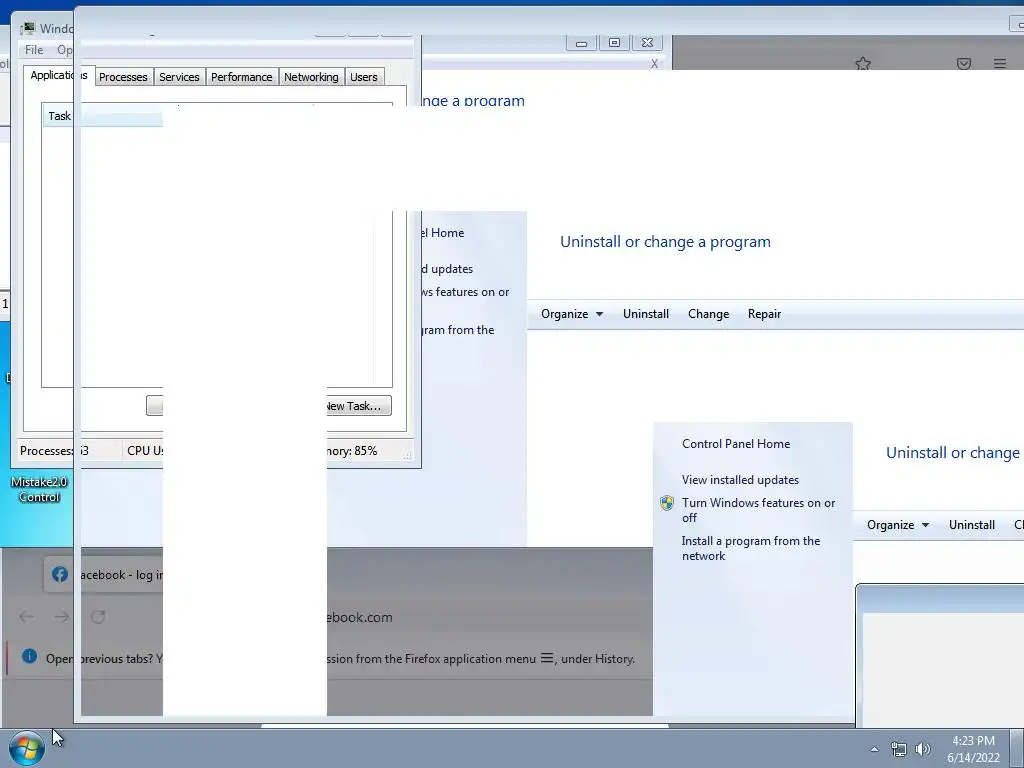1024x768 pixels.
Task: Click the taskbar clock showing 4:23 PM
Action: [x=973, y=749]
